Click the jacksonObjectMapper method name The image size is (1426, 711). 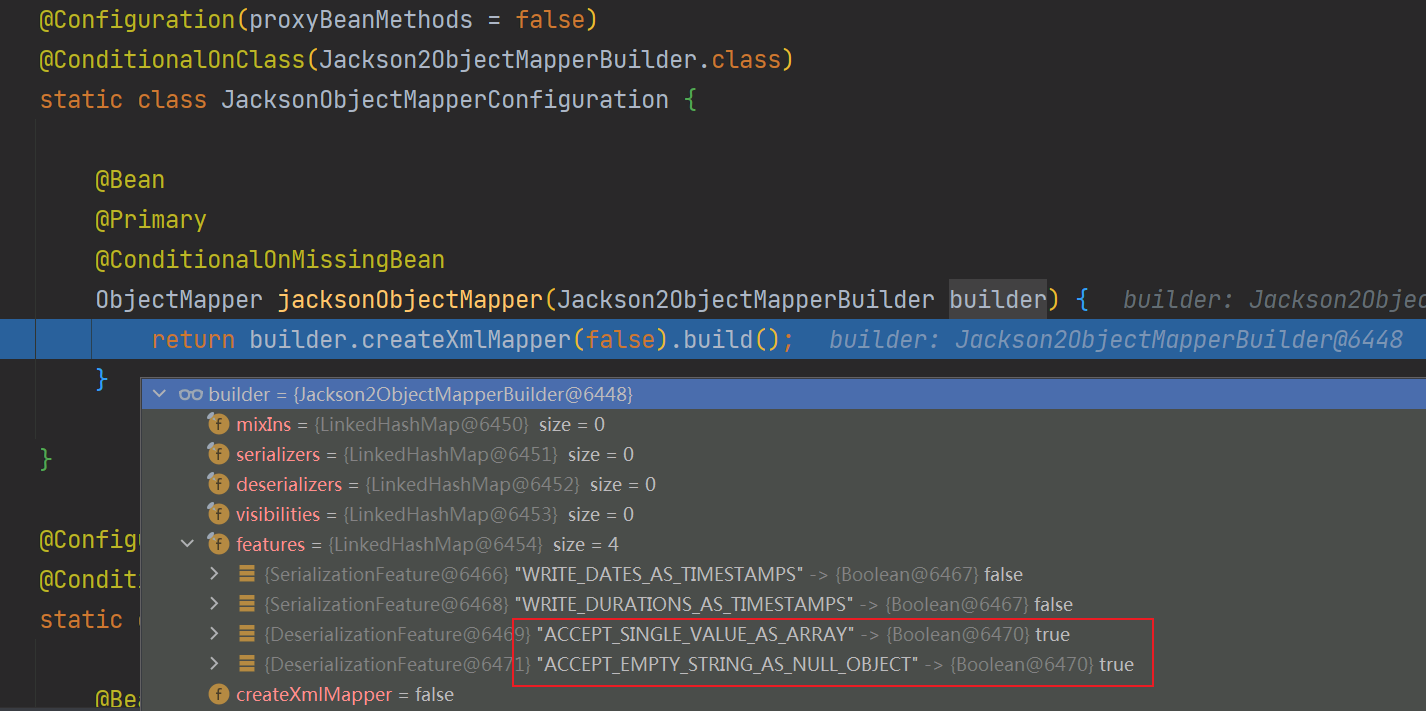coord(410,300)
